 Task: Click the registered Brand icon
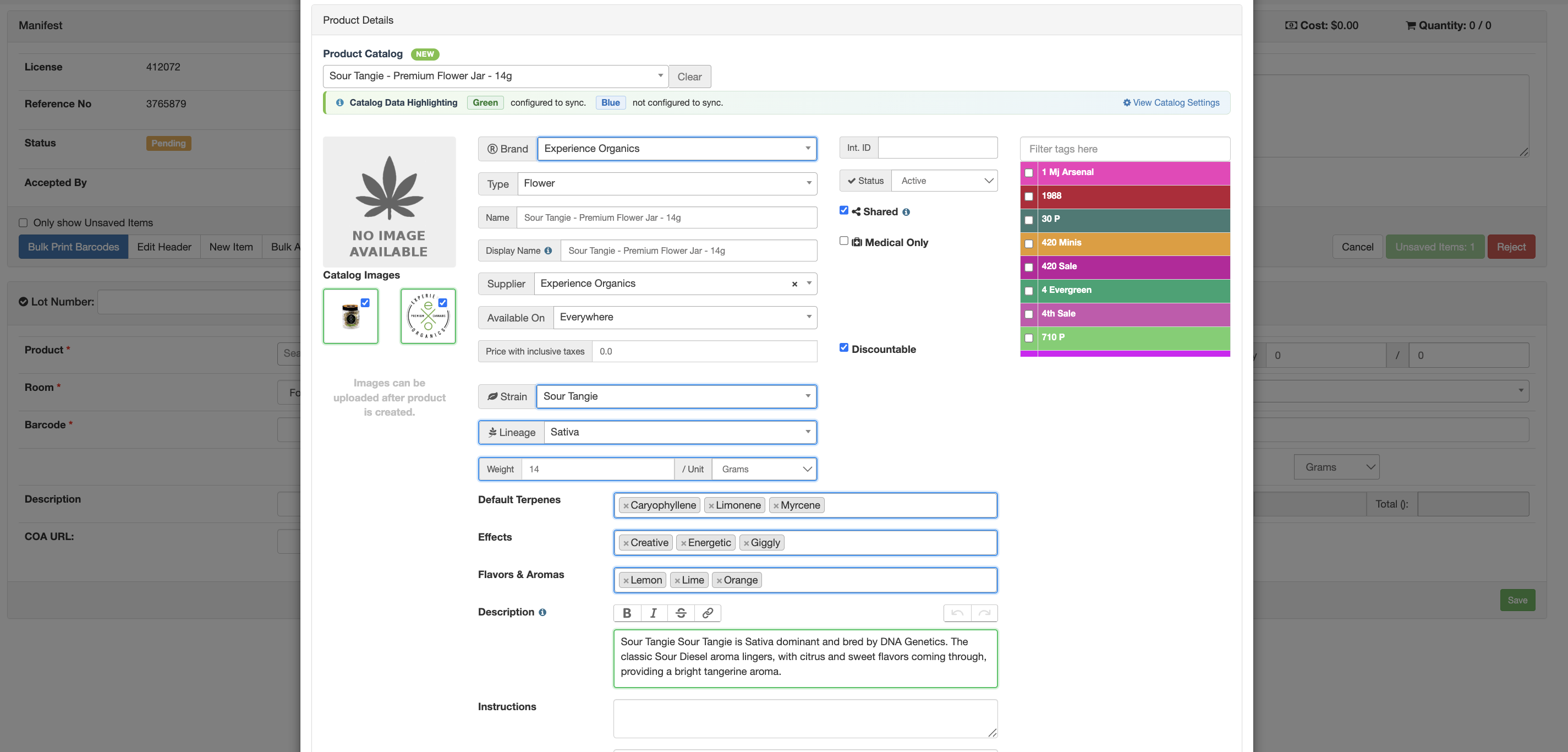[x=492, y=149]
